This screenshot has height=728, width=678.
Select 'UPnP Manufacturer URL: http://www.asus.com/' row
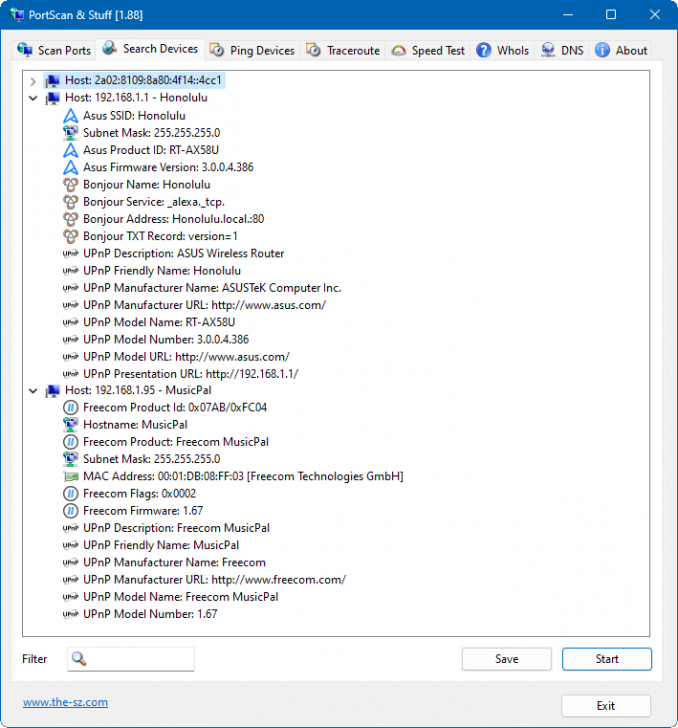pyautogui.click(x=204, y=305)
